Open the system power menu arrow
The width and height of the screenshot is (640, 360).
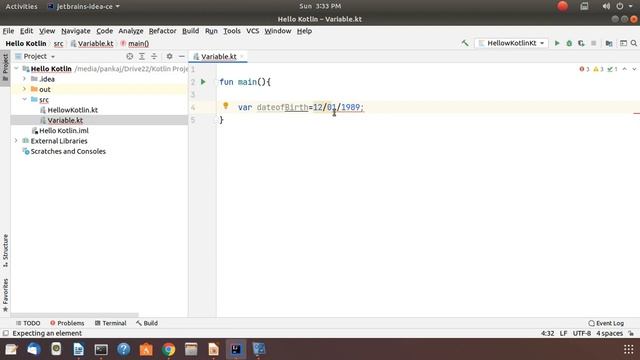click(631, 6)
